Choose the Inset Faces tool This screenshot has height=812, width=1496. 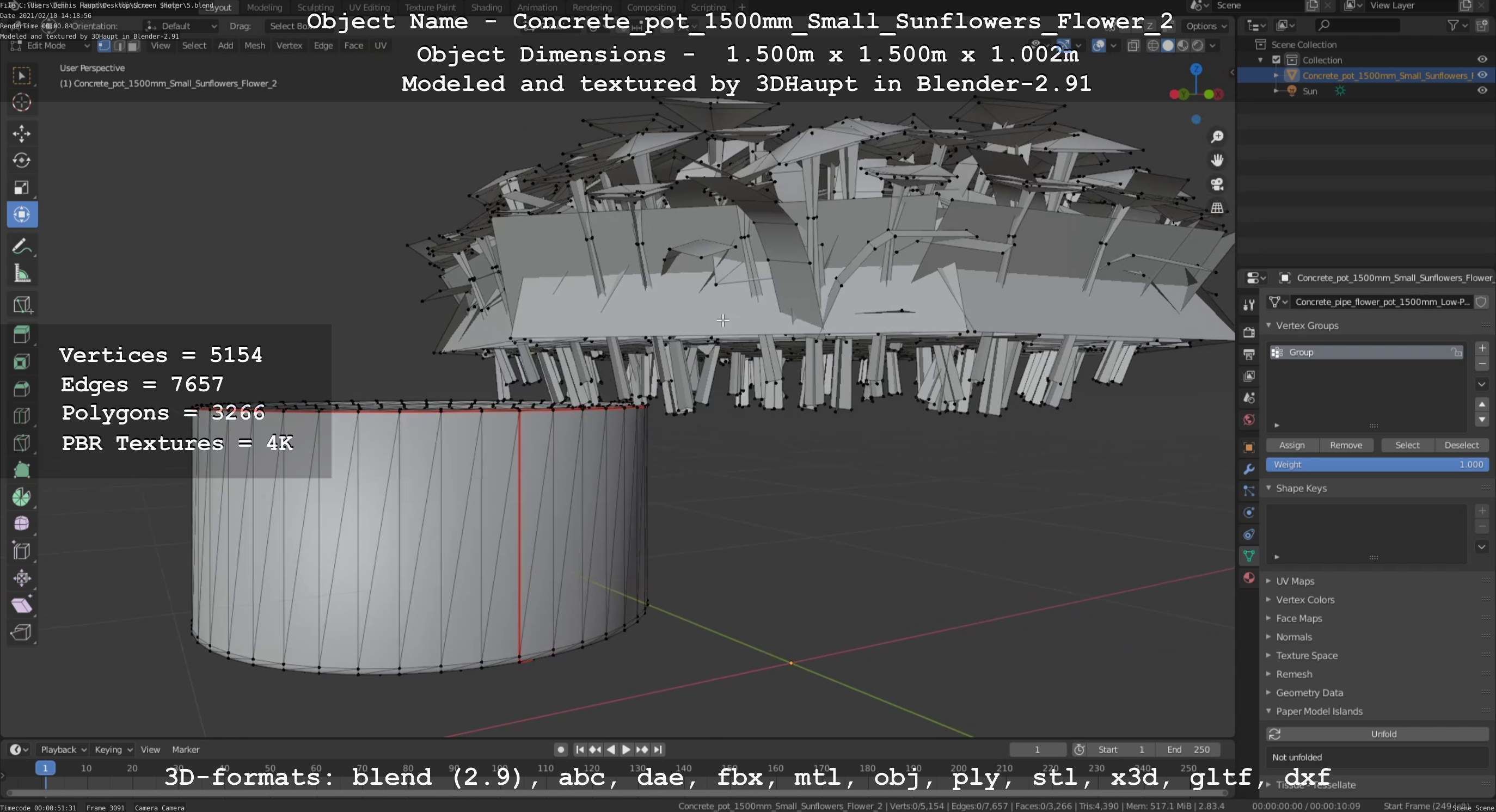(21, 361)
